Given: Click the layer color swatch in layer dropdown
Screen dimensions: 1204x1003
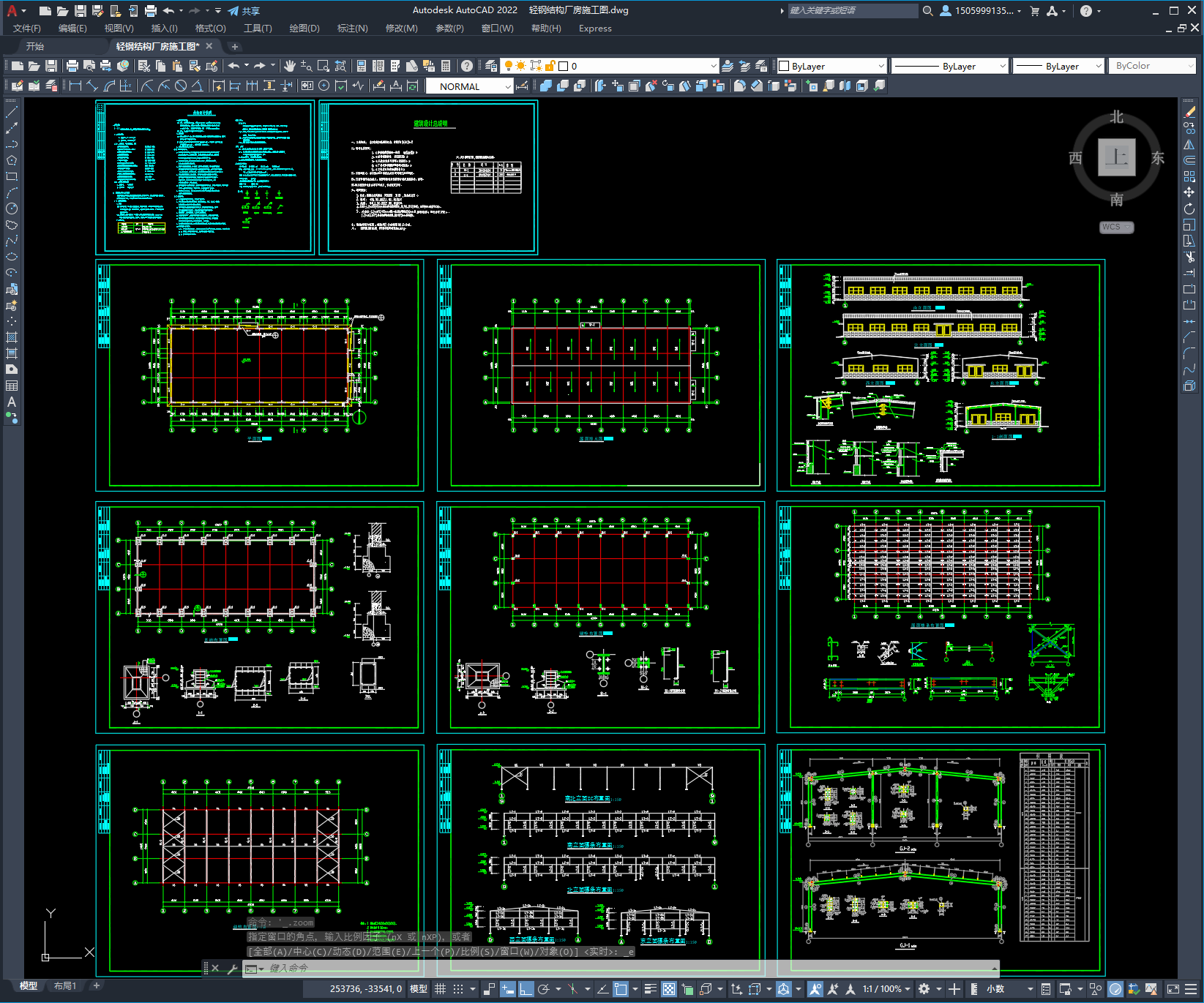Looking at the screenshot, I should coord(563,66).
